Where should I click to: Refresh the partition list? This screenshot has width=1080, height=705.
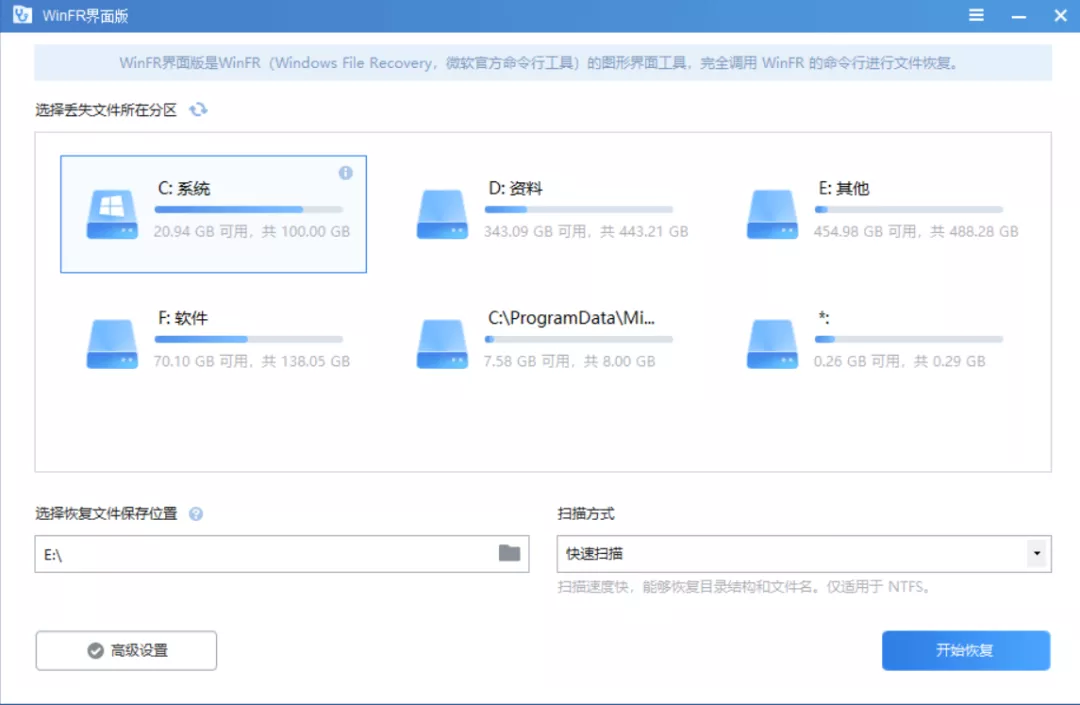pyautogui.click(x=198, y=109)
